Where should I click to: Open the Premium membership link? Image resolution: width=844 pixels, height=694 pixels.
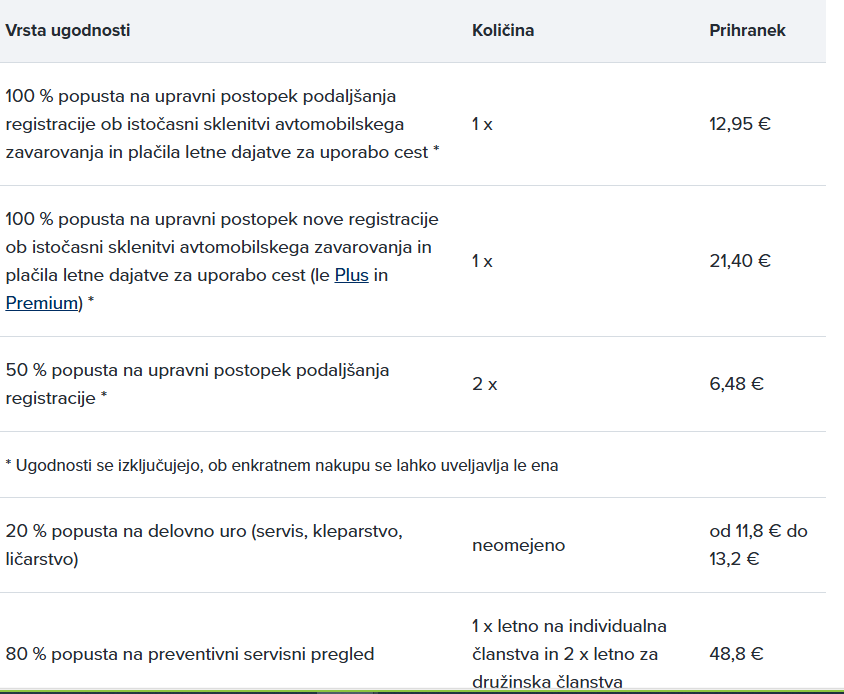pyautogui.click(x=41, y=303)
